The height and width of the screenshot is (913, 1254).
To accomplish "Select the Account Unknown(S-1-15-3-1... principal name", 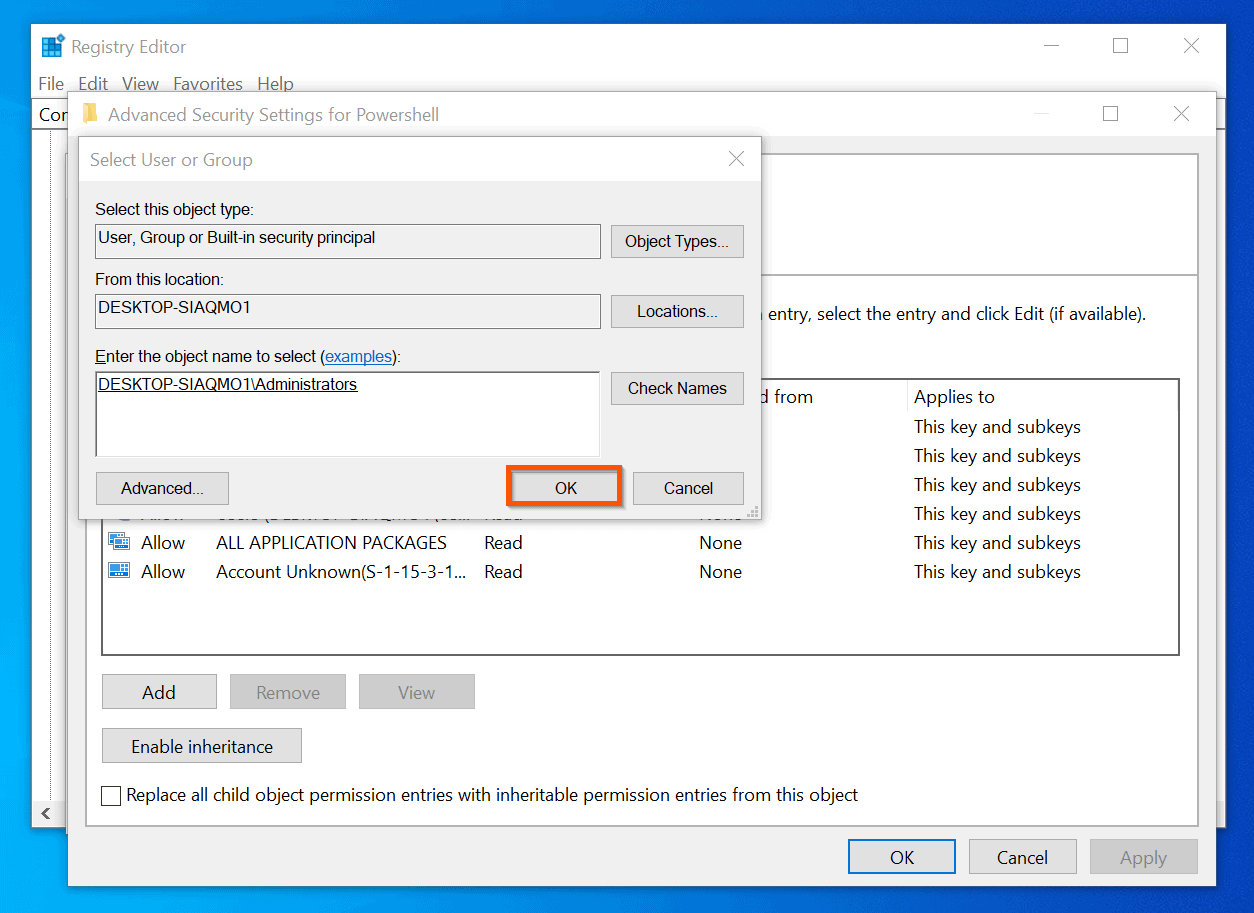I will pyautogui.click(x=341, y=572).
